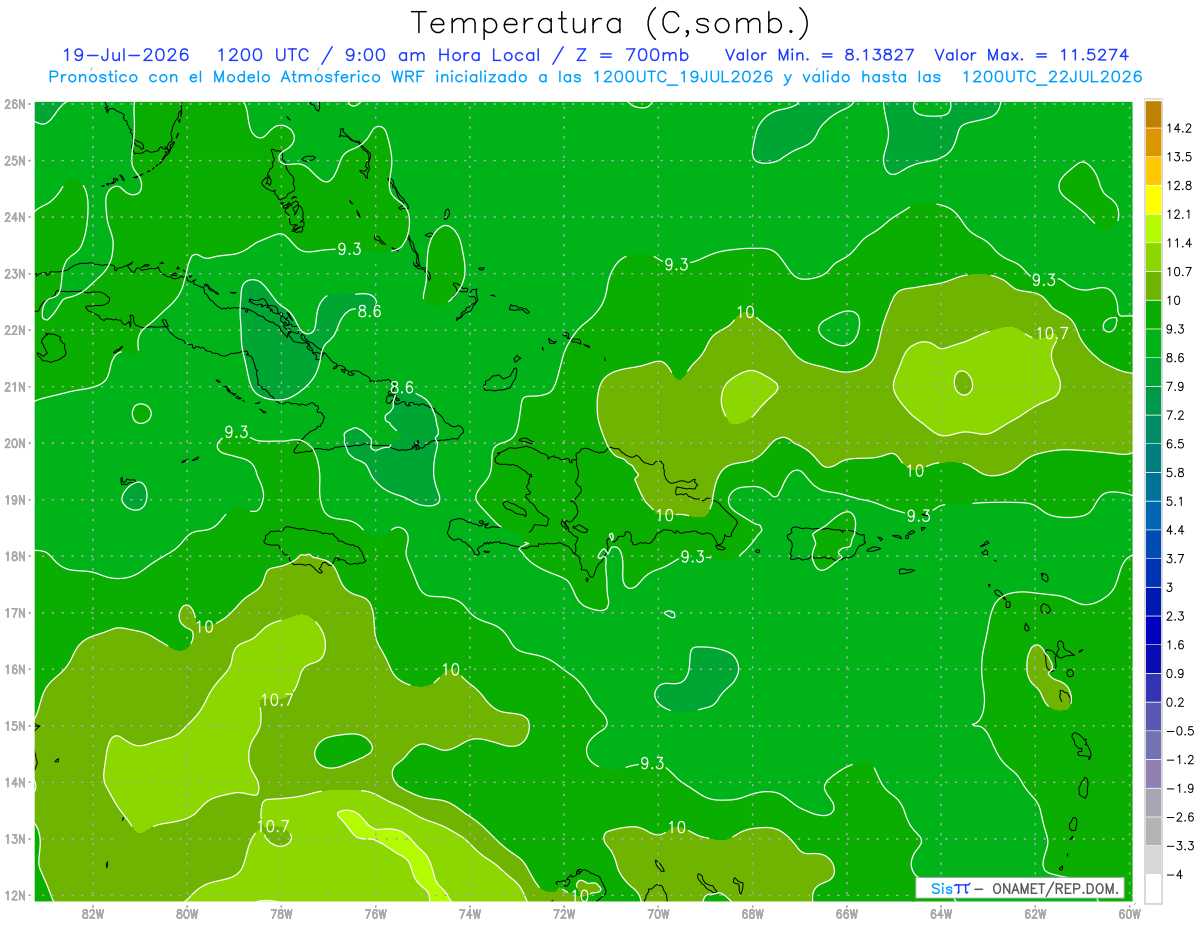Select "Valor Max. = 11.5274" text
Viewport: 1200px width, 927px height.
1032,55
